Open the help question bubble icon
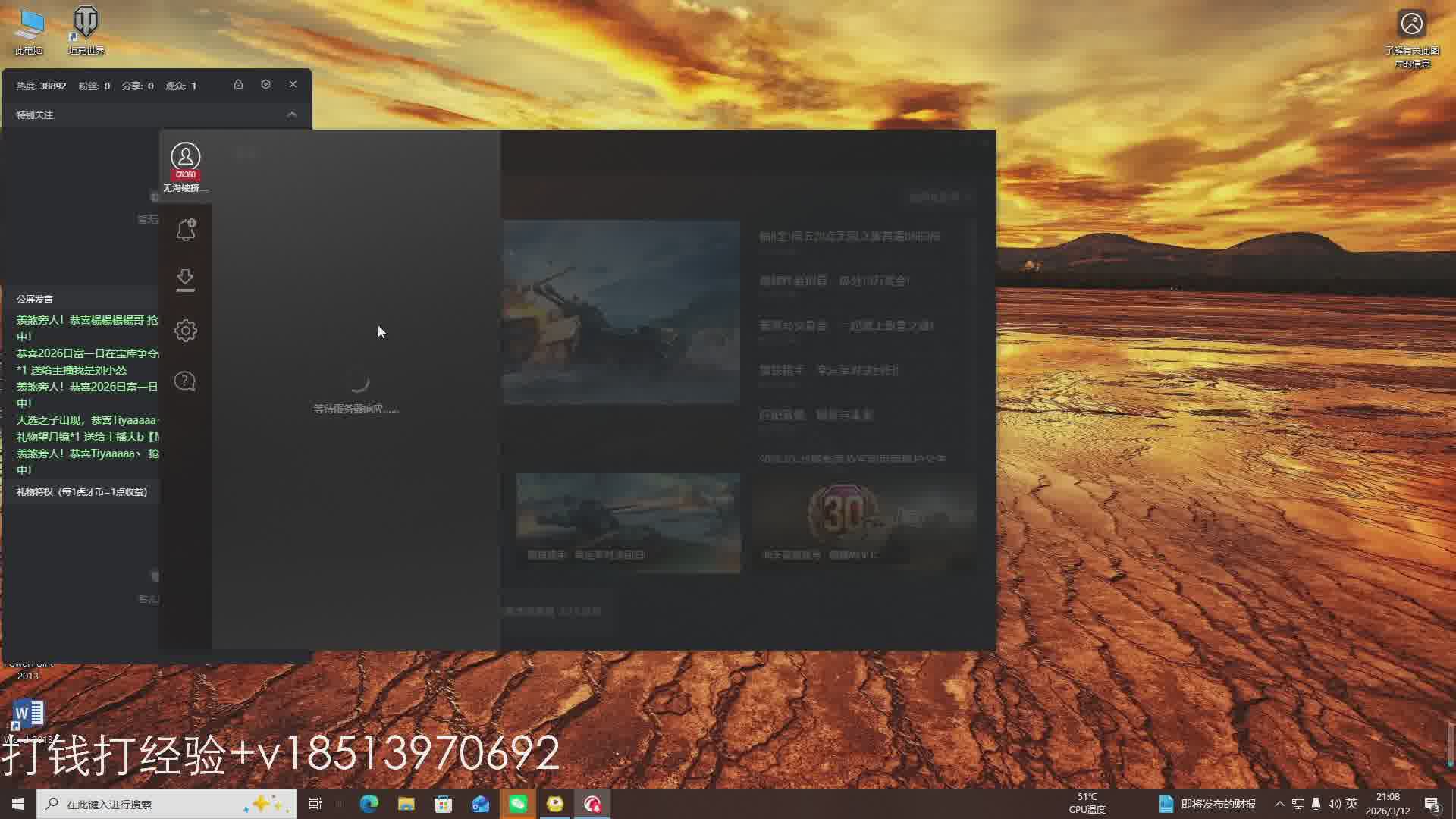1456x819 pixels. [185, 381]
